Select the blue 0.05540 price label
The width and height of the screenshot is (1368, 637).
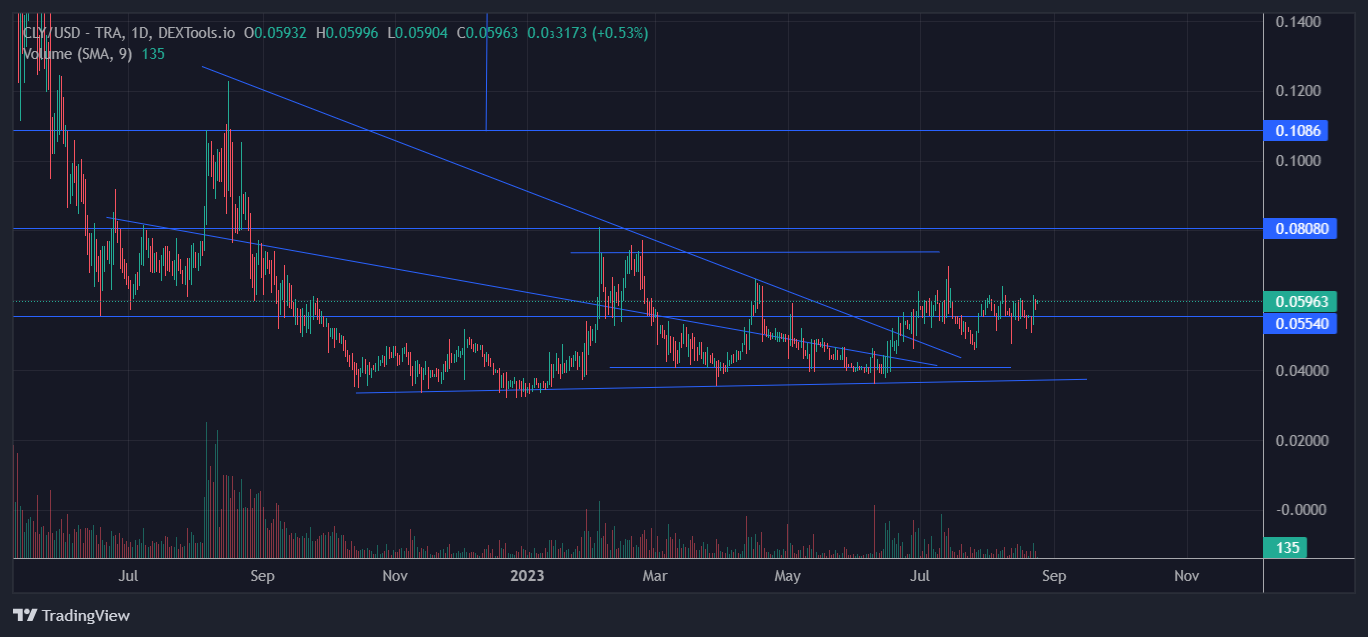(x=1301, y=324)
